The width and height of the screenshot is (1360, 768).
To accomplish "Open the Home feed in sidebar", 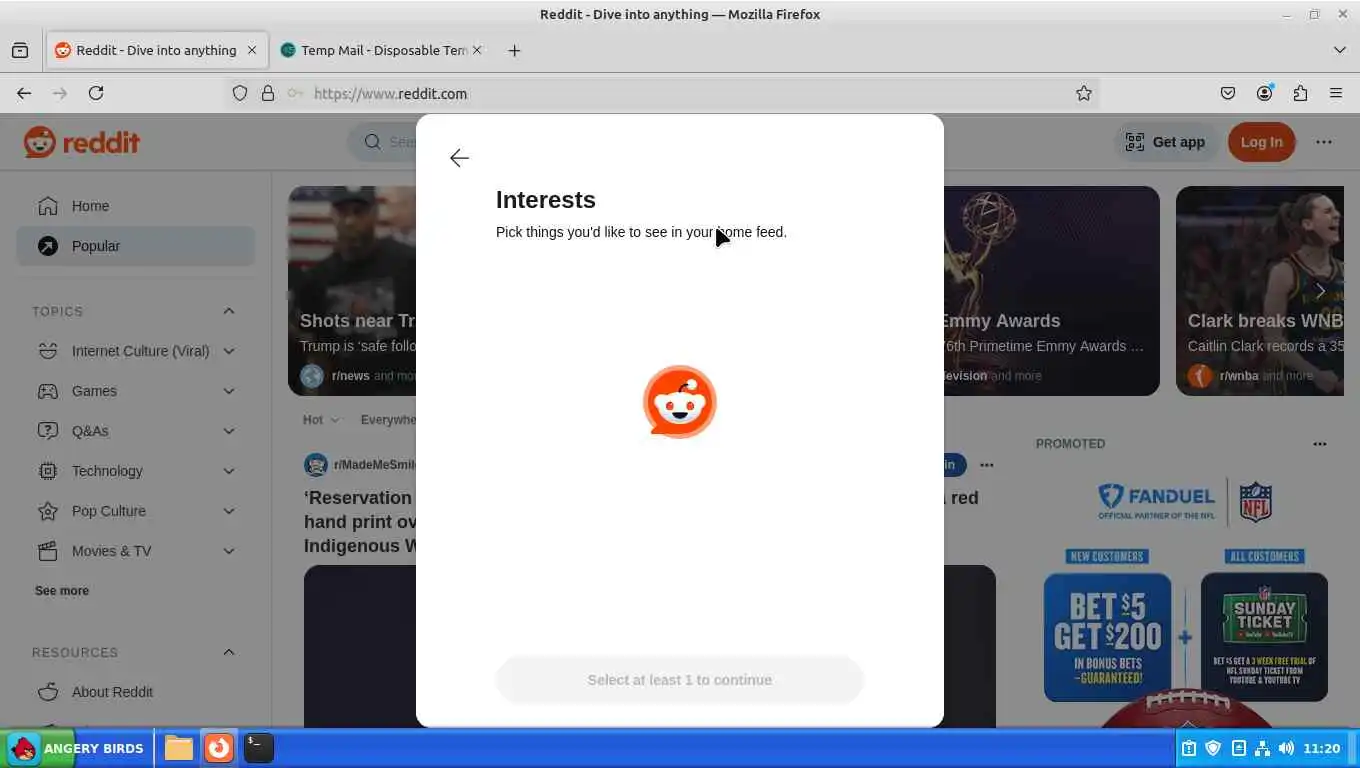I will click(x=135, y=206).
